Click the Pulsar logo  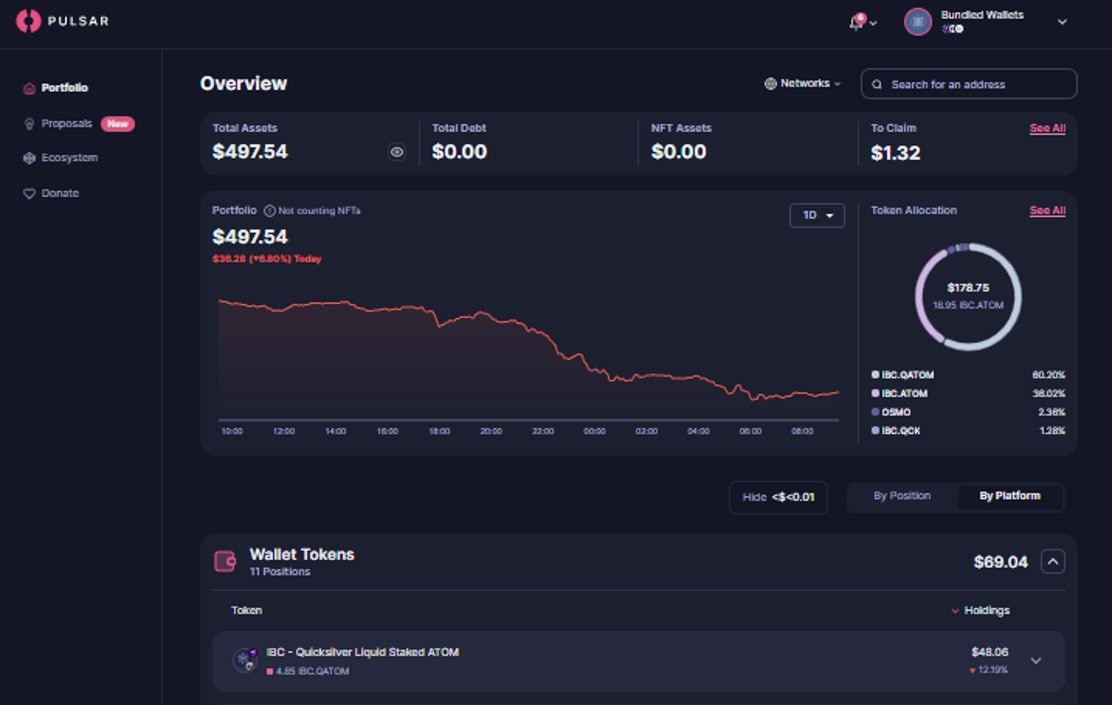(x=62, y=20)
